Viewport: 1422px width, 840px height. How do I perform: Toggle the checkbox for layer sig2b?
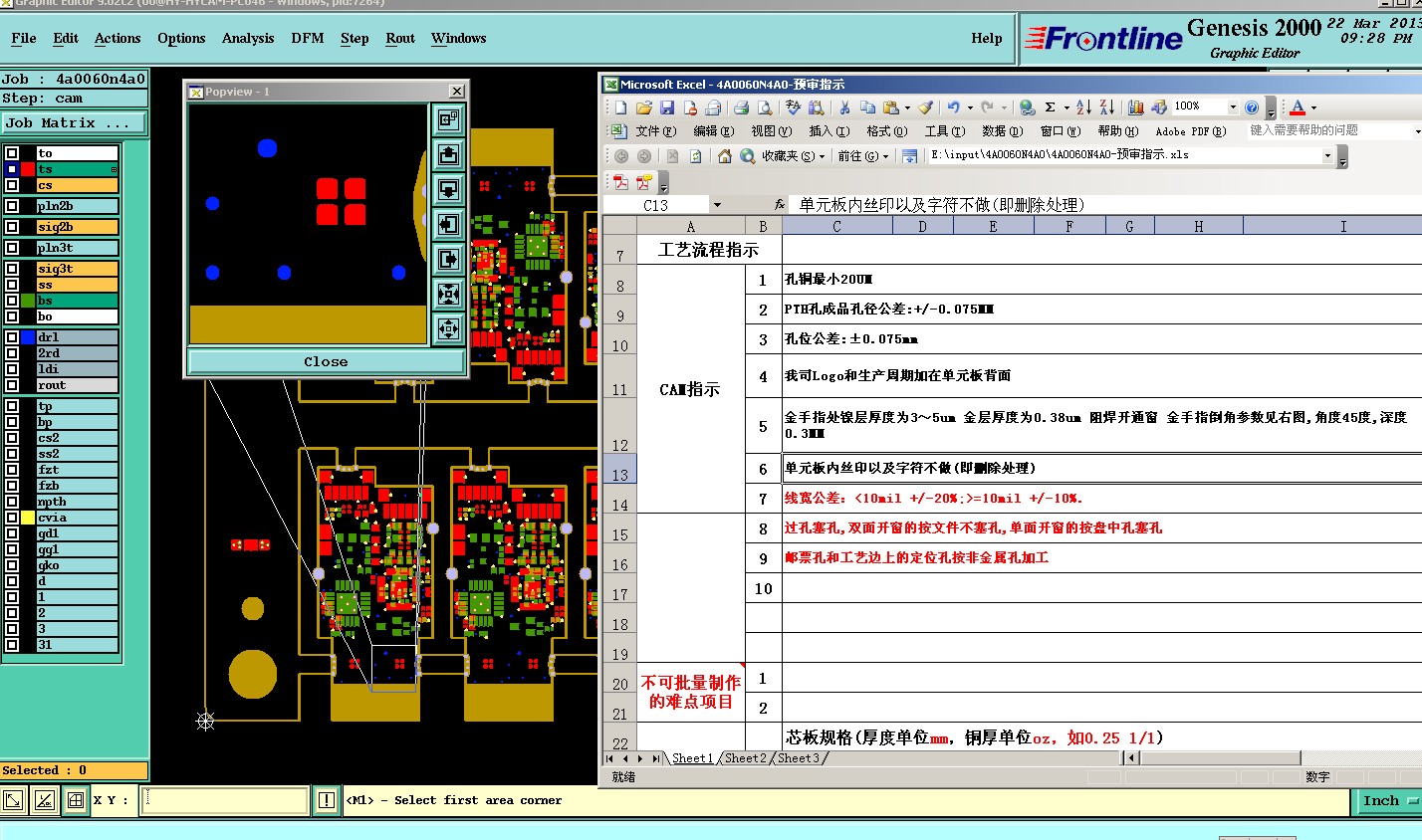(12, 227)
